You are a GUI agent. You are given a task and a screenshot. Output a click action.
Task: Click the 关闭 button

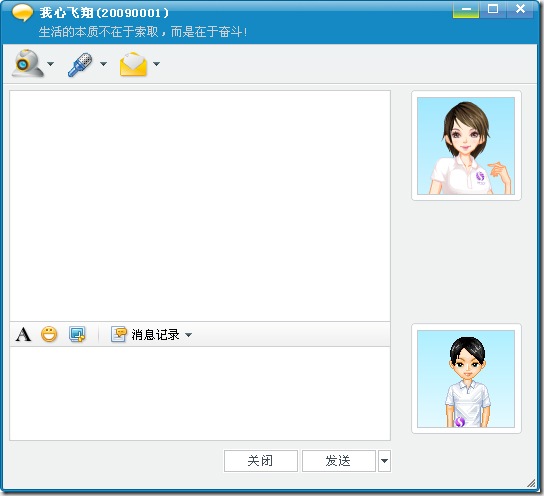coord(261,461)
